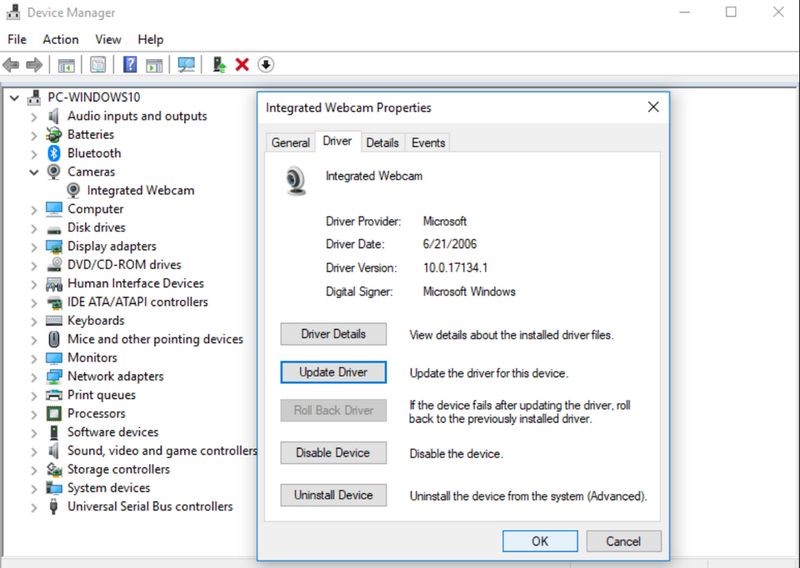
Task: Click the Show/Hide Action Pane toolbar icon
Action: click(x=154, y=65)
